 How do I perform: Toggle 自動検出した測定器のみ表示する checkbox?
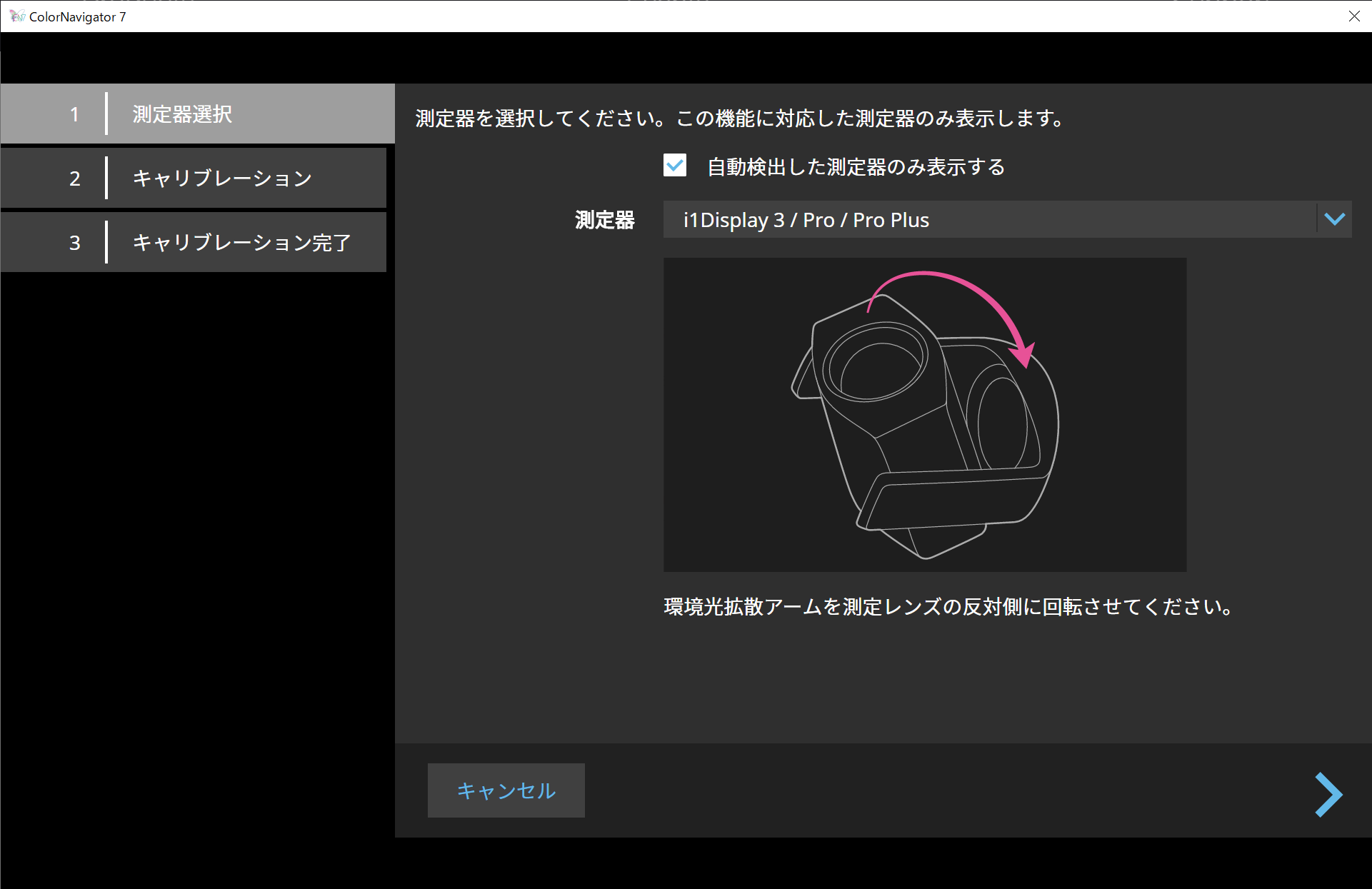[675, 166]
